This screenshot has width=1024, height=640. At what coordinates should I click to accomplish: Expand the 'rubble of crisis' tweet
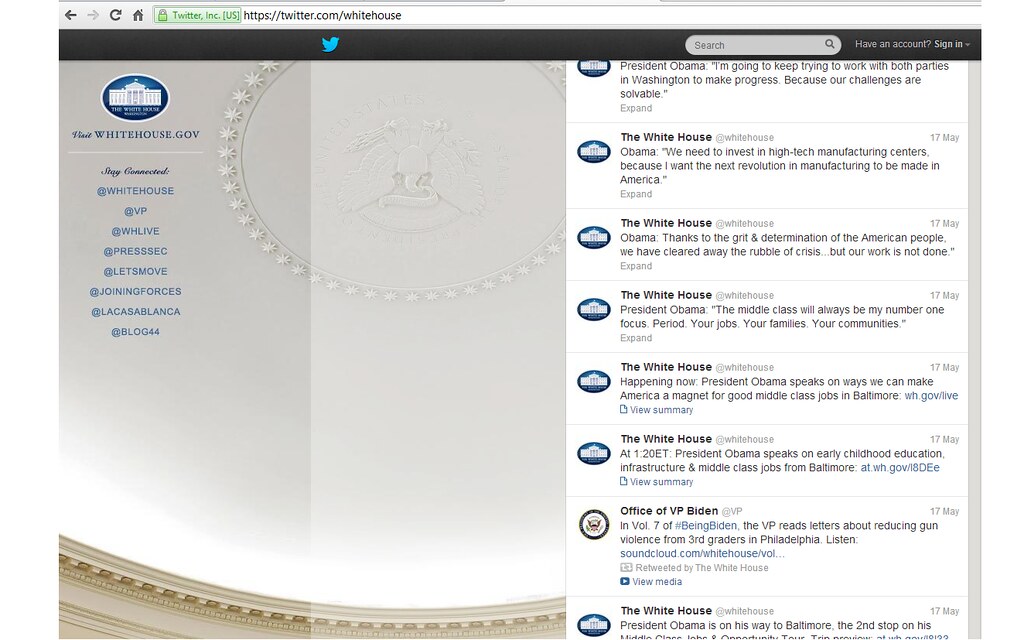point(636,266)
